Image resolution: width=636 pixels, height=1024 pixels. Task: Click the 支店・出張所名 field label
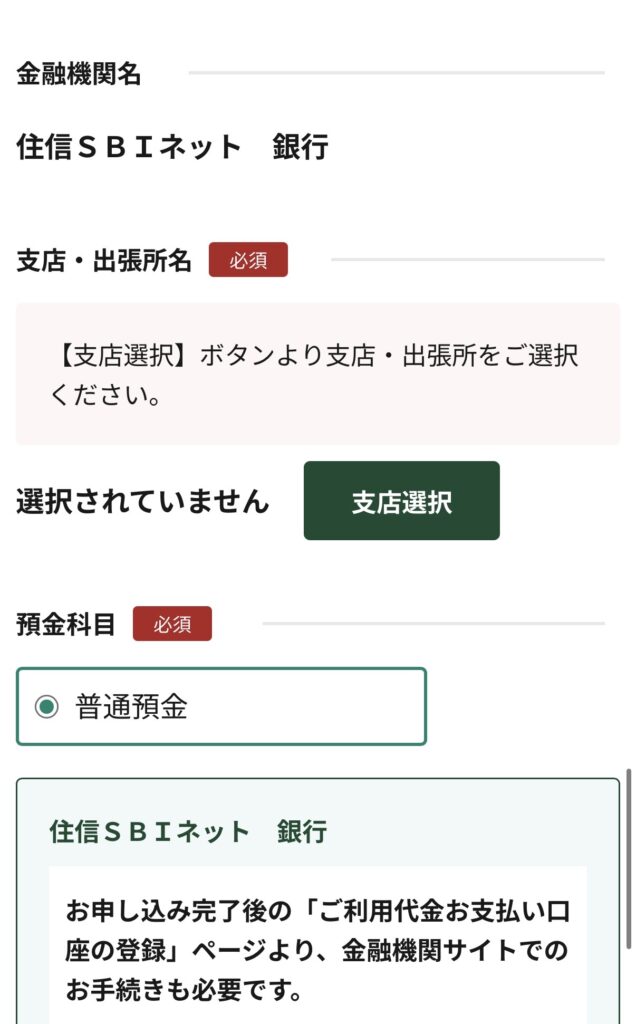point(103,261)
